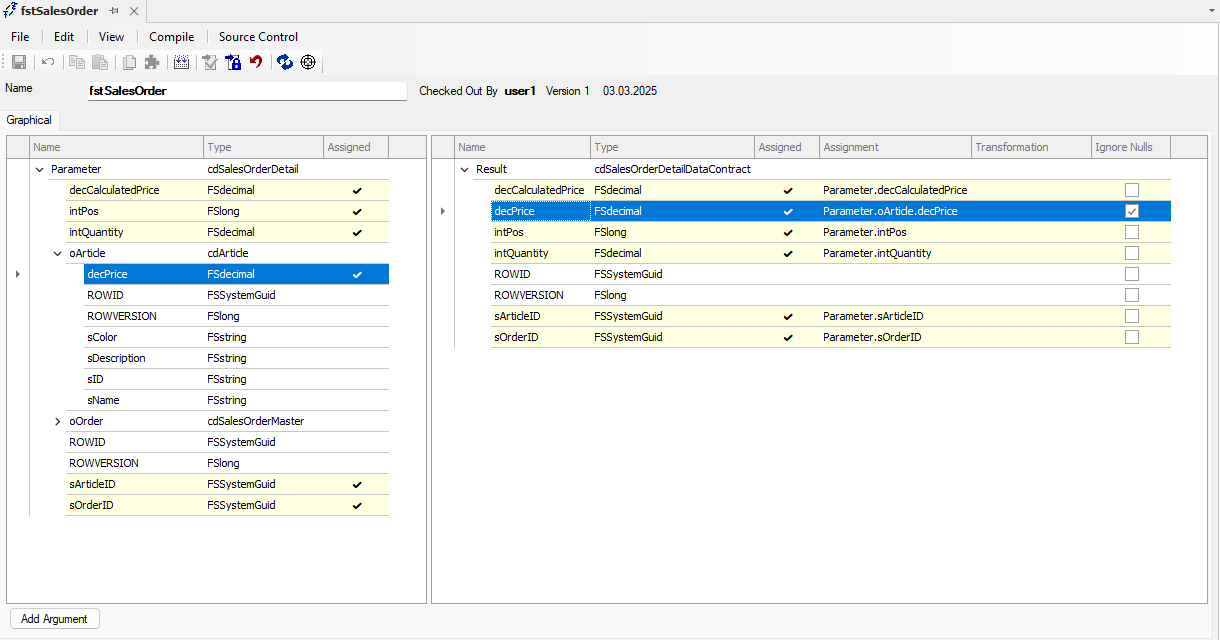Screen dimensions: 1220x640
Task: Click the user1 checked-out-by text
Action: point(520,91)
